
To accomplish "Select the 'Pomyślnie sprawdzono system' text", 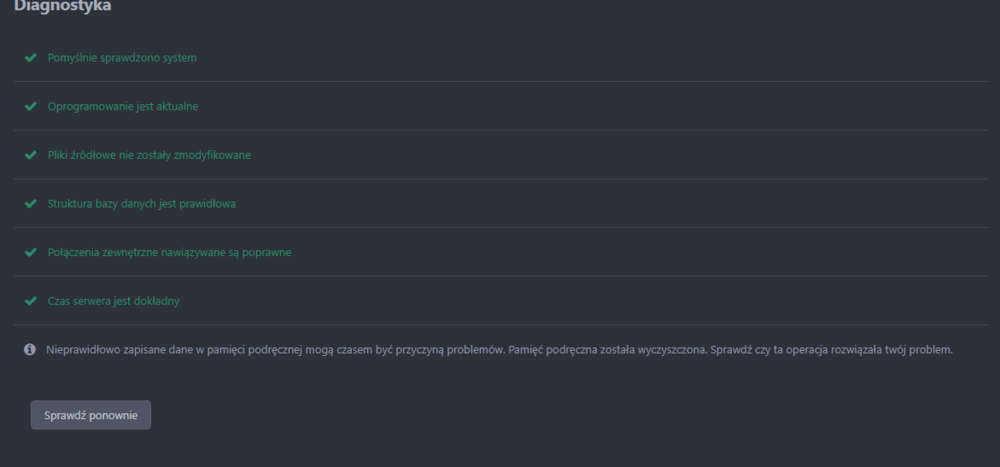I will pyautogui.click(x=122, y=58).
